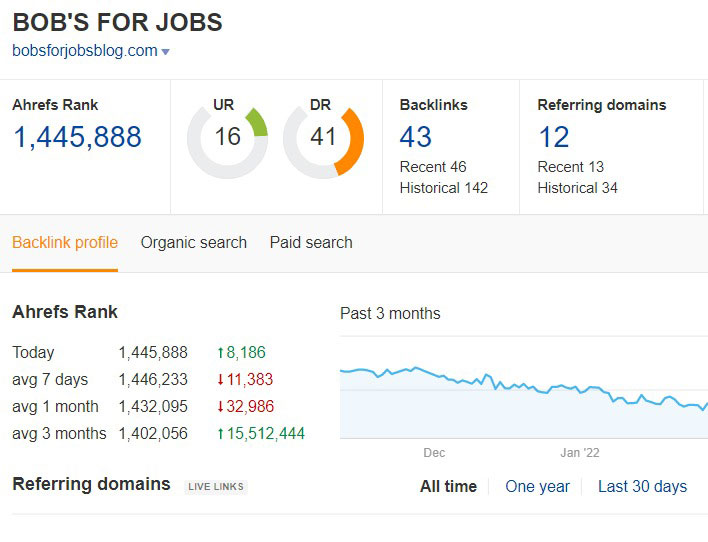Click the BOB'S FOR JOBS heading
This screenshot has height=542, width=708.
coord(117,22)
